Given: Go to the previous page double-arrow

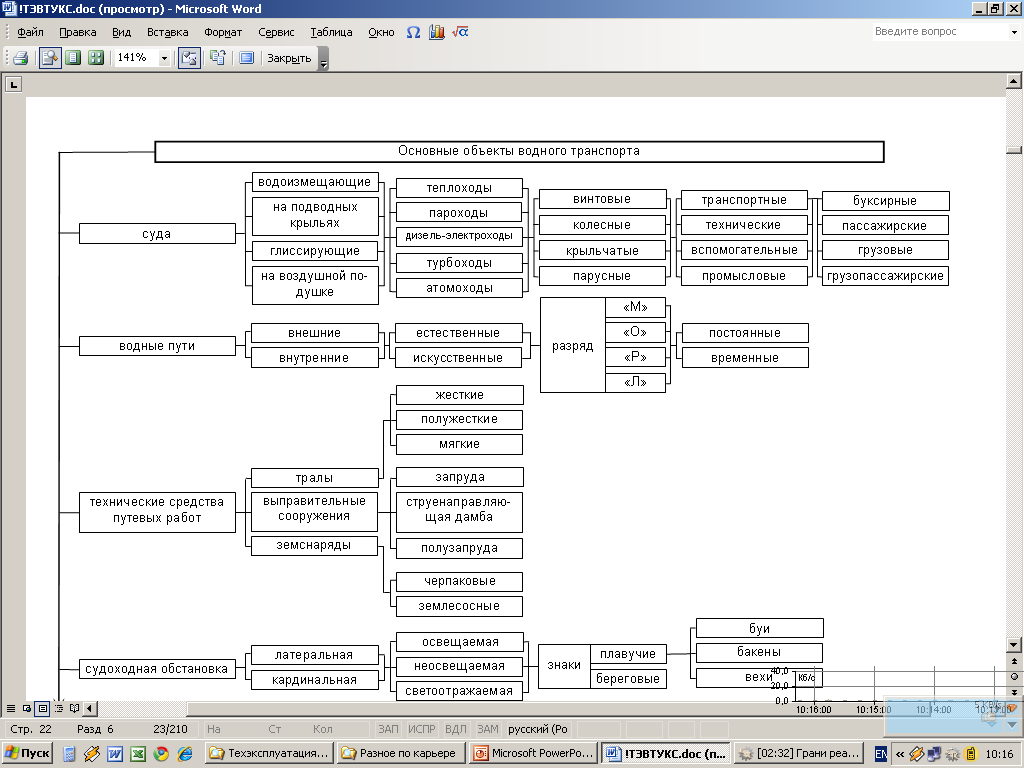Looking at the screenshot, I should coord(1014,662).
